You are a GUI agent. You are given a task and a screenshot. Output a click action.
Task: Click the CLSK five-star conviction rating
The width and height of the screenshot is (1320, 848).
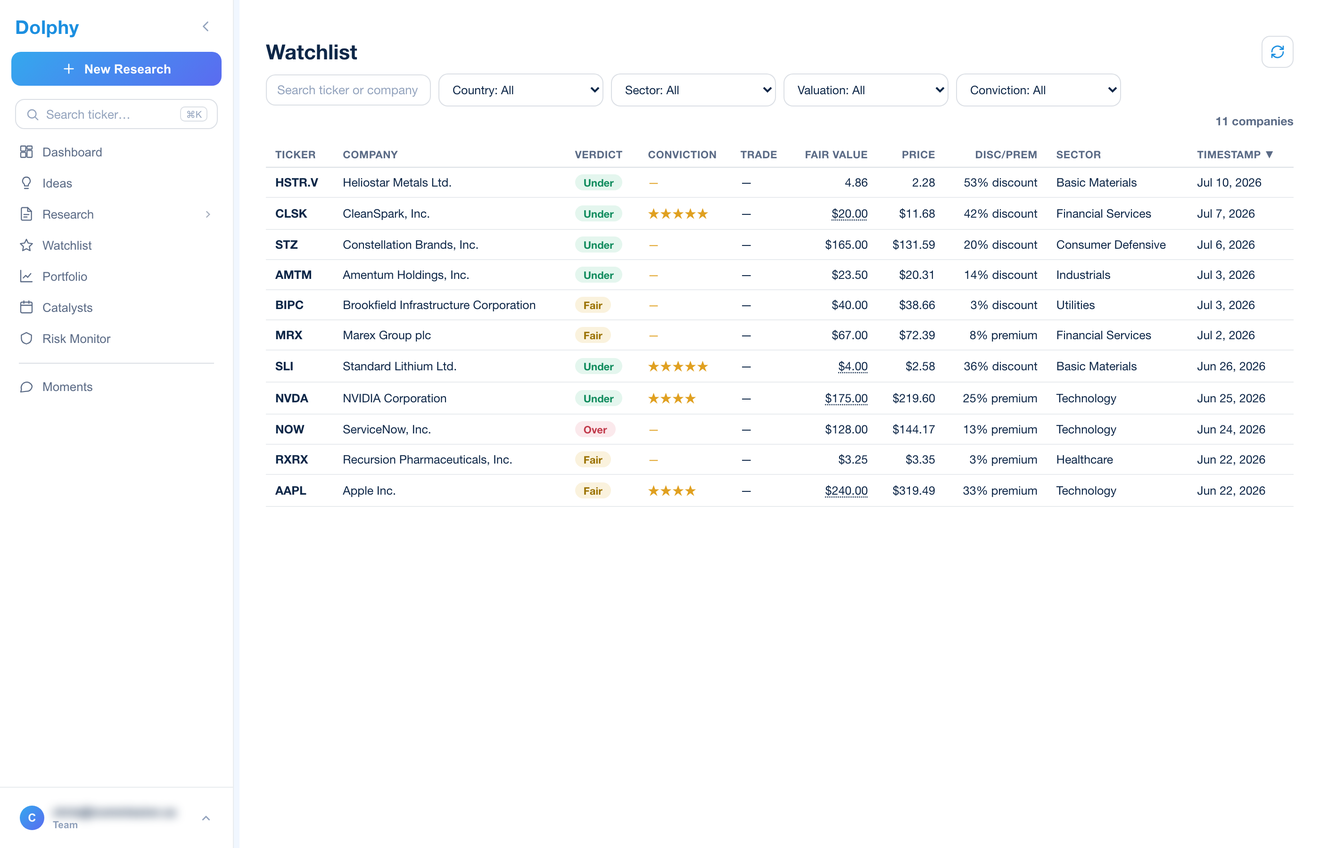pyautogui.click(x=678, y=214)
